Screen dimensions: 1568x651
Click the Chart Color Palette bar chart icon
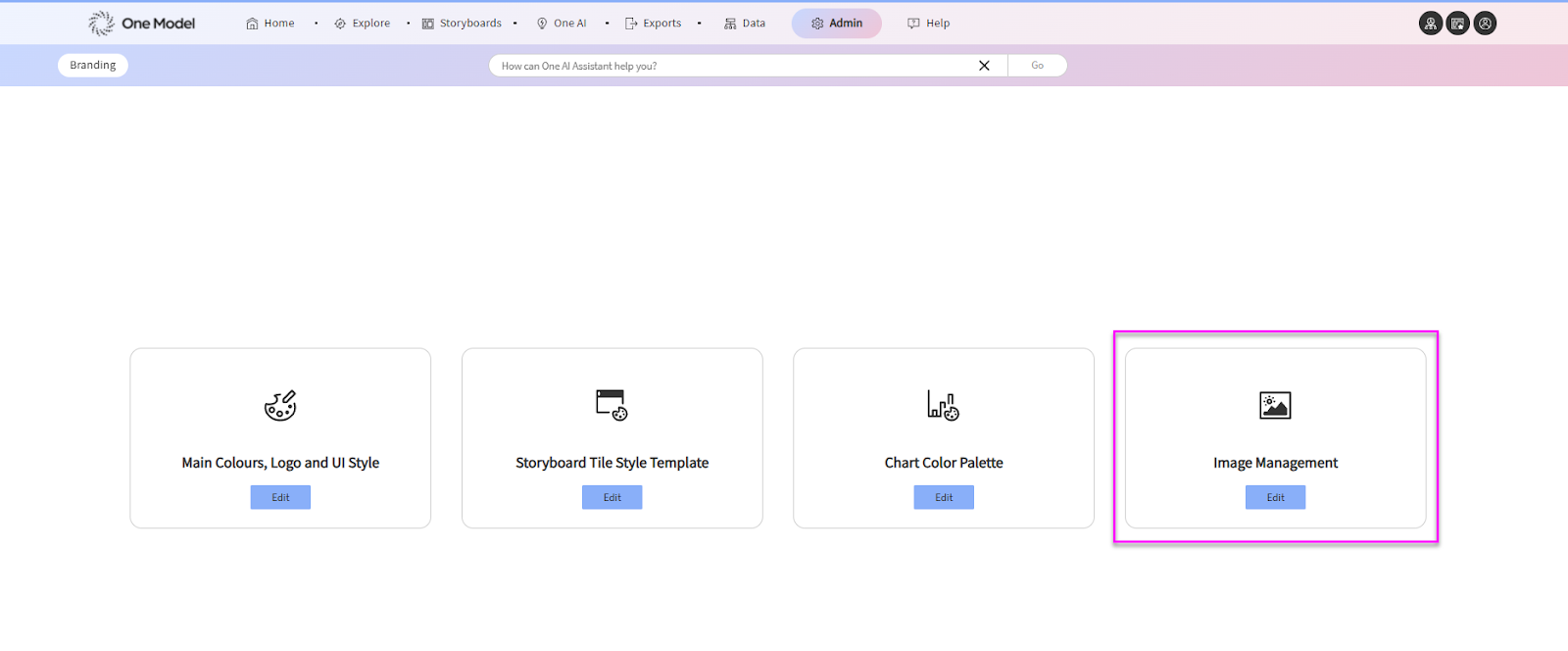point(943,405)
